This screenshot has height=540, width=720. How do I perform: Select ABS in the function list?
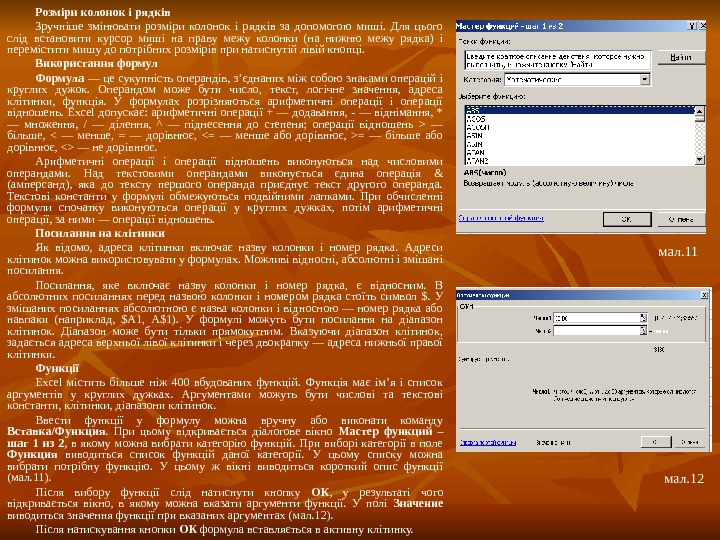580,110
